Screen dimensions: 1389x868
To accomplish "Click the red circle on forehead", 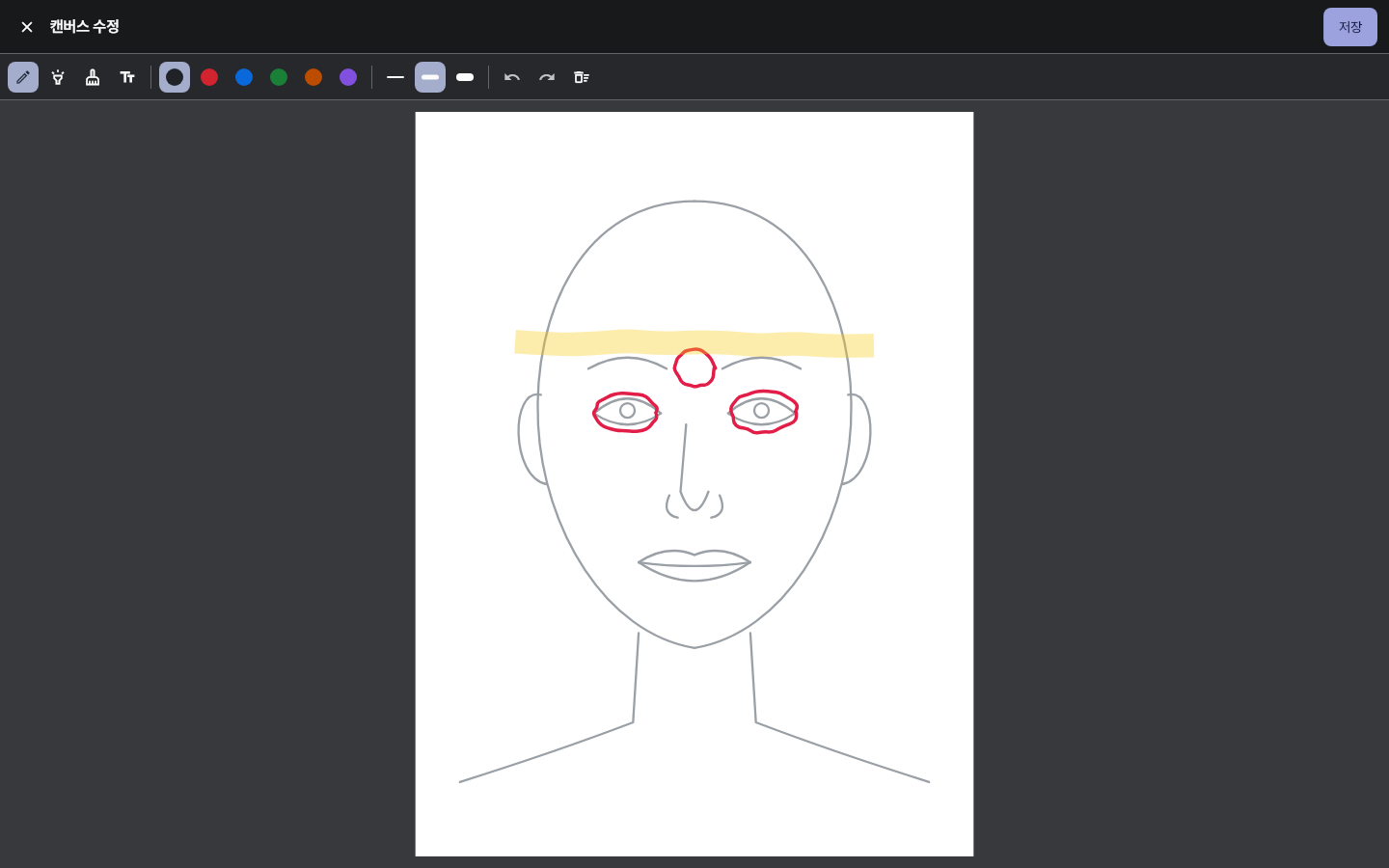I will [694, 367].
